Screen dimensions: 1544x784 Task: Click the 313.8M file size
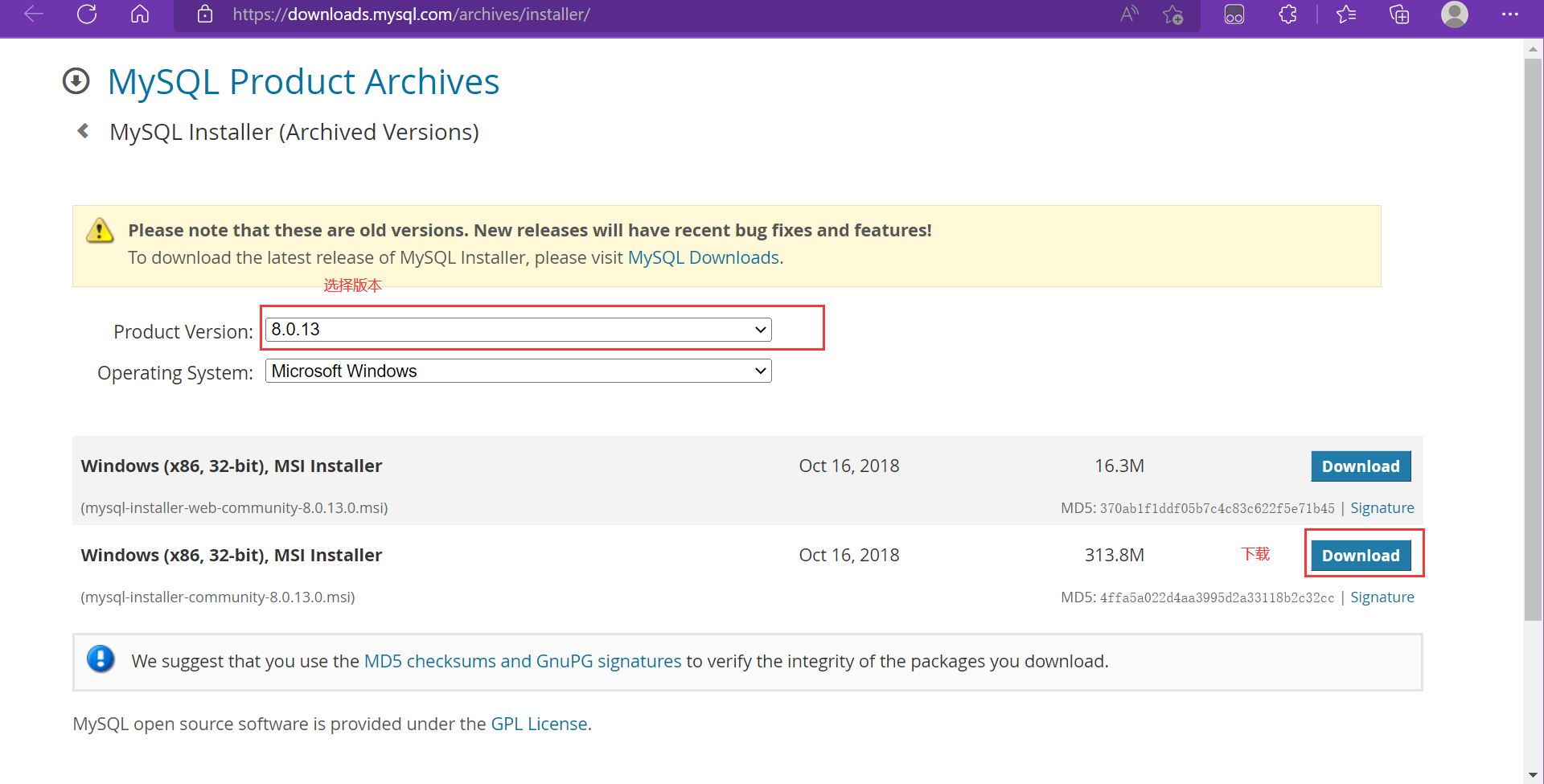[1115, 556]
